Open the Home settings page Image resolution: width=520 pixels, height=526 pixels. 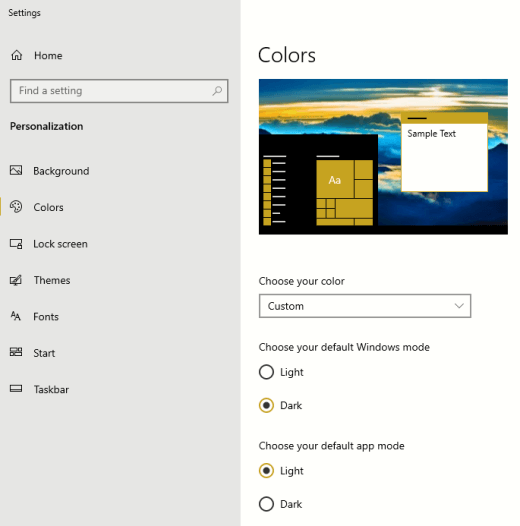pos(48,55)
